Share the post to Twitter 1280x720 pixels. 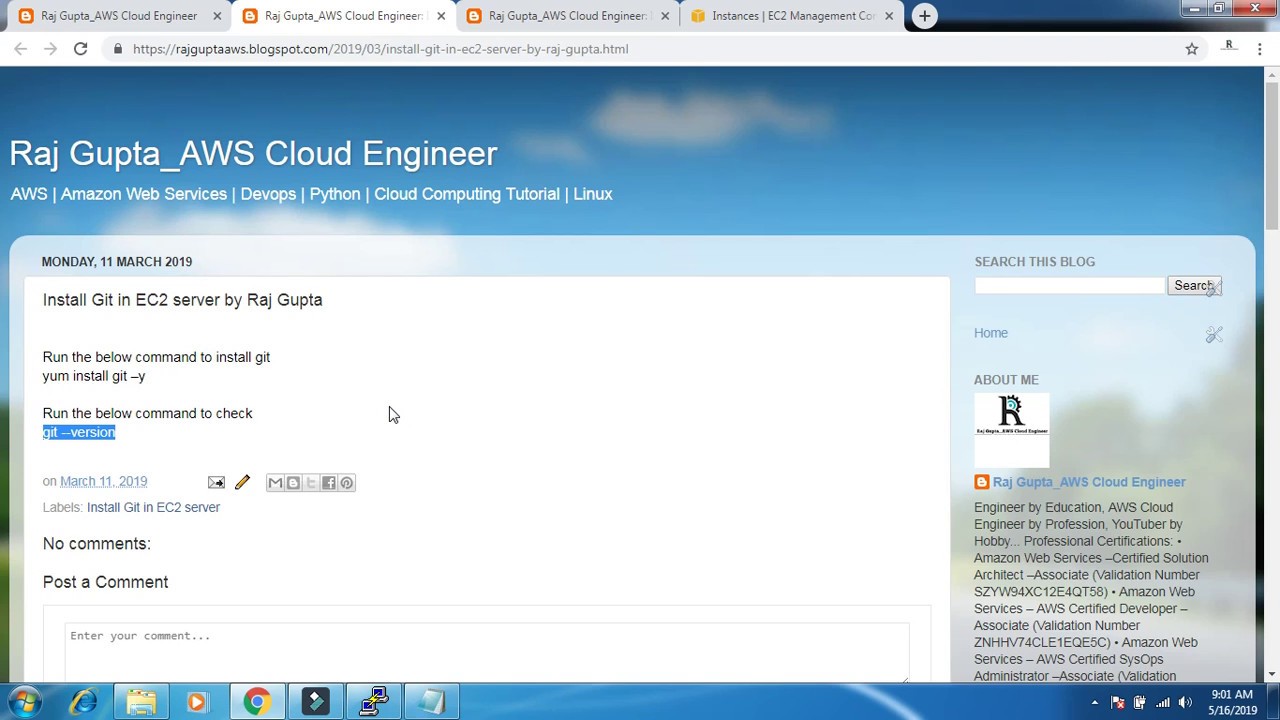pos(311,483)
